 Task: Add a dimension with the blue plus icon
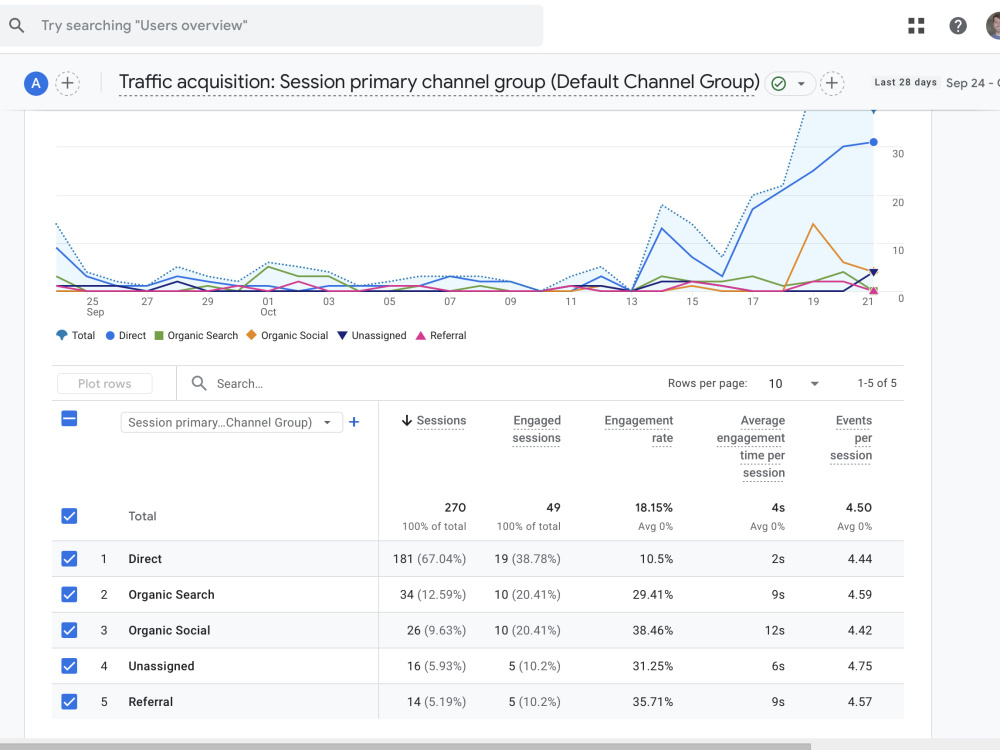(354, 422)
